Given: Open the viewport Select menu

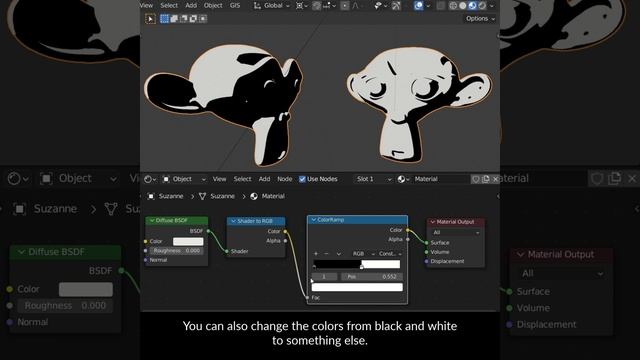Looking at the screenshot, I should [x=169, y=6].
